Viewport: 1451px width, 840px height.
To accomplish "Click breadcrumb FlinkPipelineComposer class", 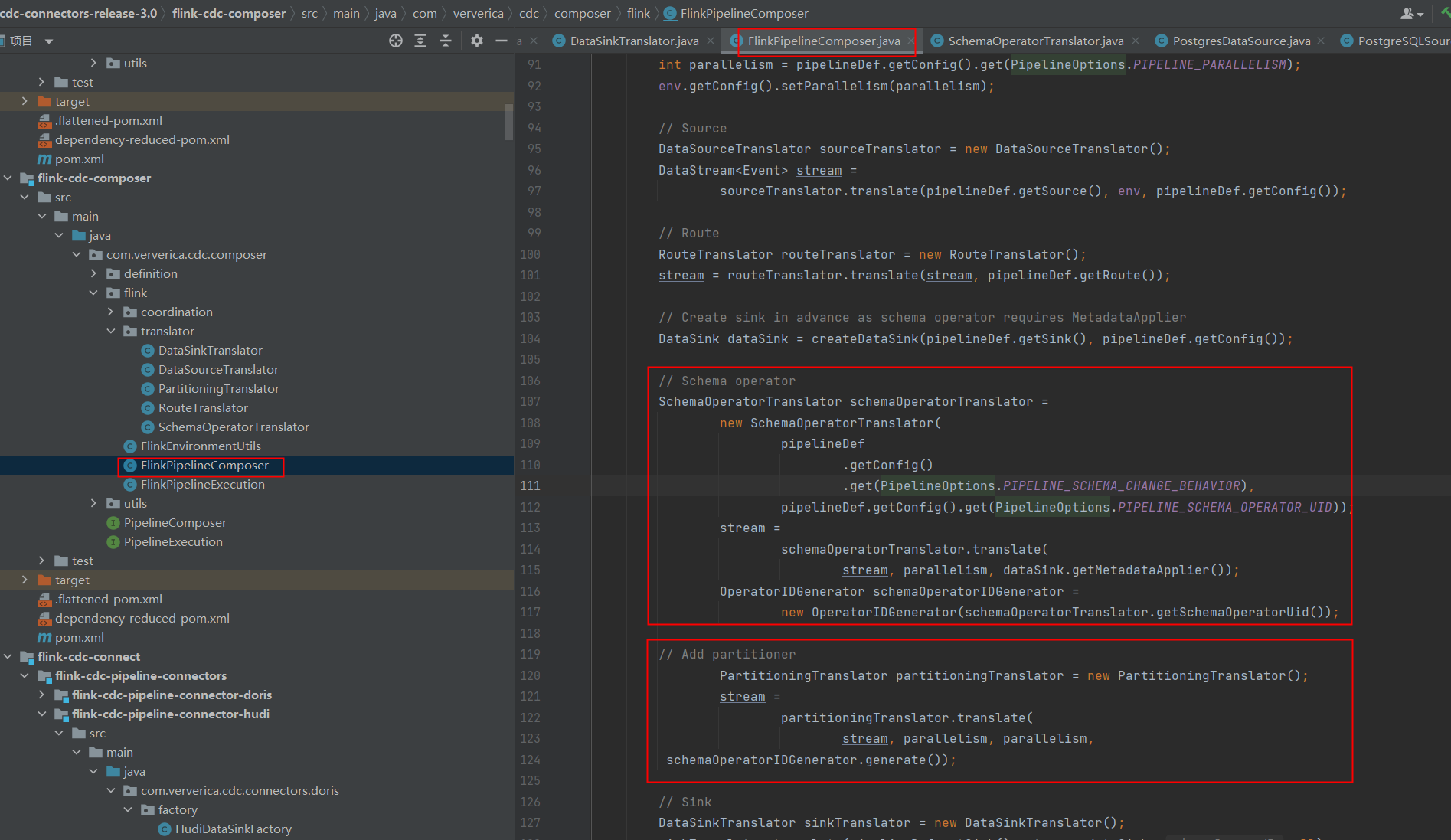I will (744, 13).
